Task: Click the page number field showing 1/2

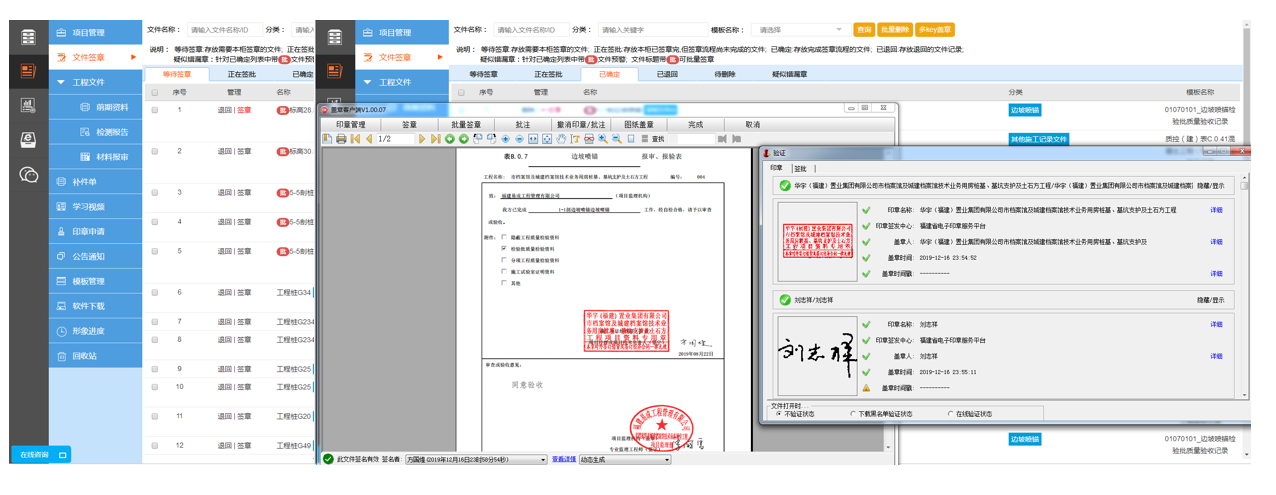Action: pos(396,139)
